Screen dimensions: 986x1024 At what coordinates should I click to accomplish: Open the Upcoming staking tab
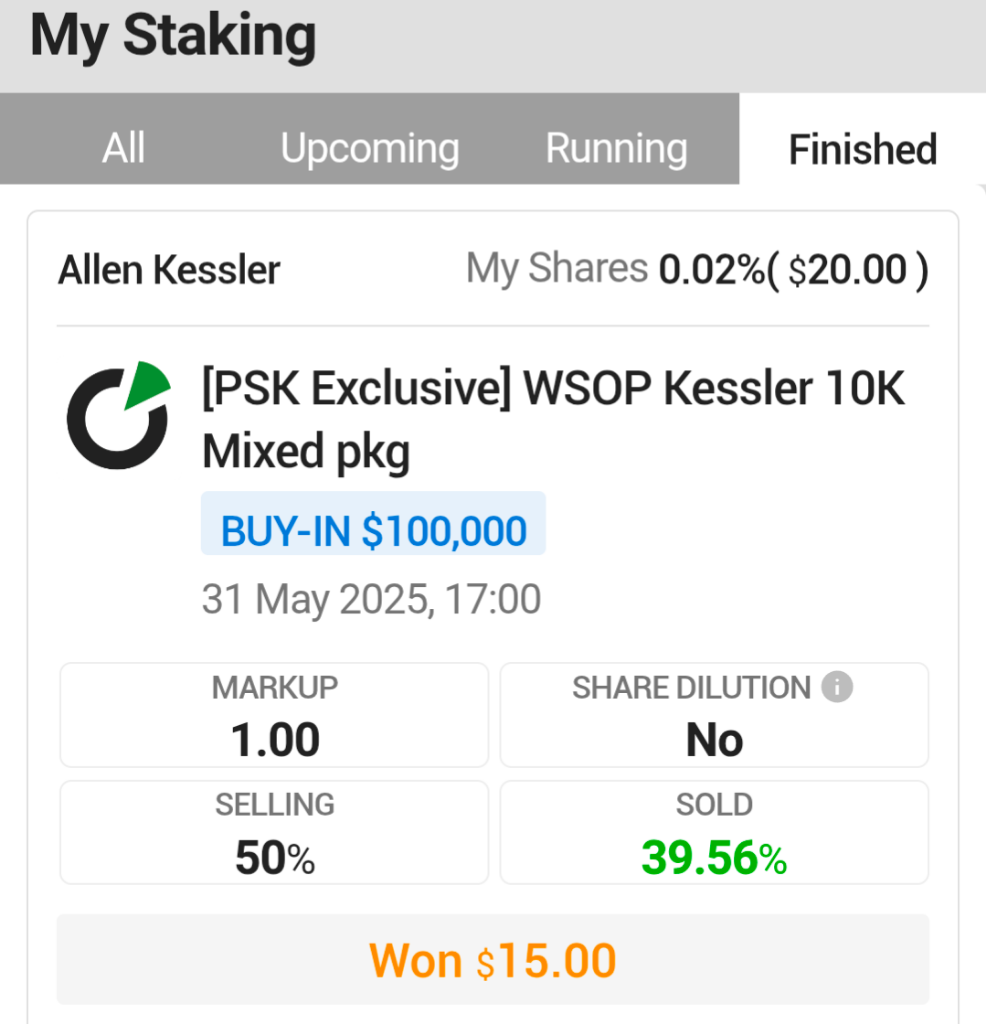coord(370,148)
